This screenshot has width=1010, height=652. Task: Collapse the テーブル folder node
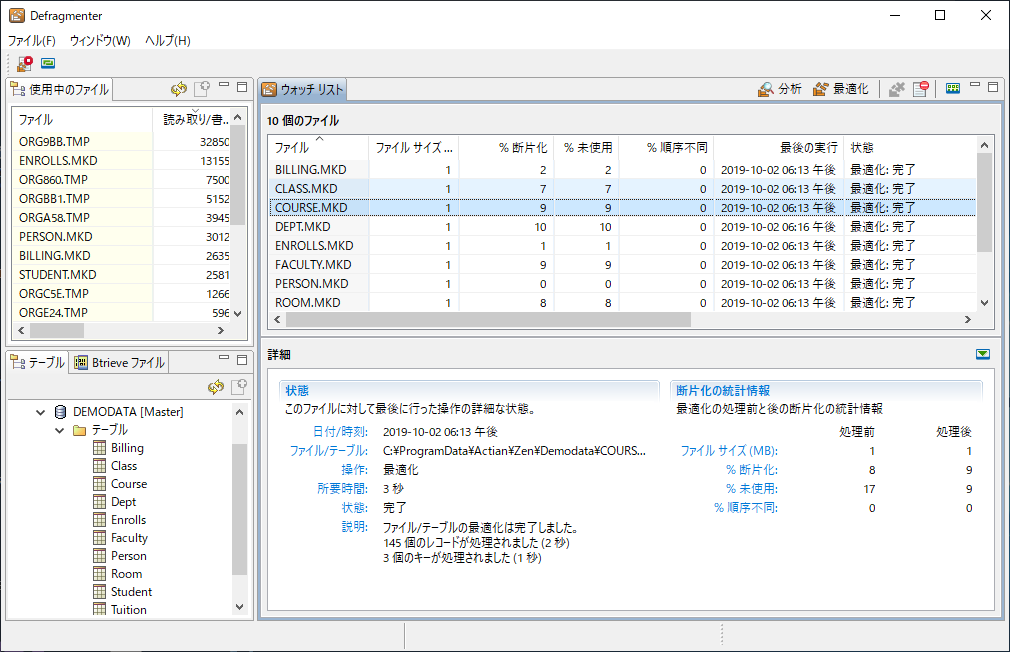click(x=60, y=430)
